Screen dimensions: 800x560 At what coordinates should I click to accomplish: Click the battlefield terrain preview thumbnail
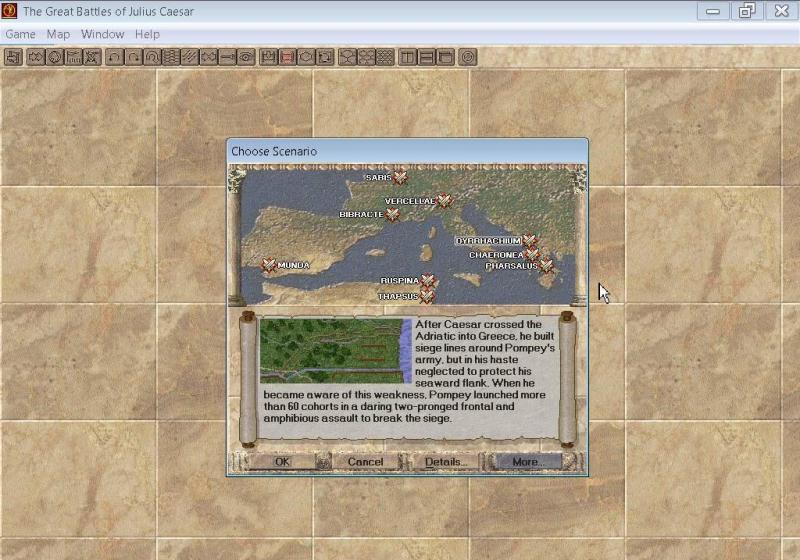pos(335,351)
